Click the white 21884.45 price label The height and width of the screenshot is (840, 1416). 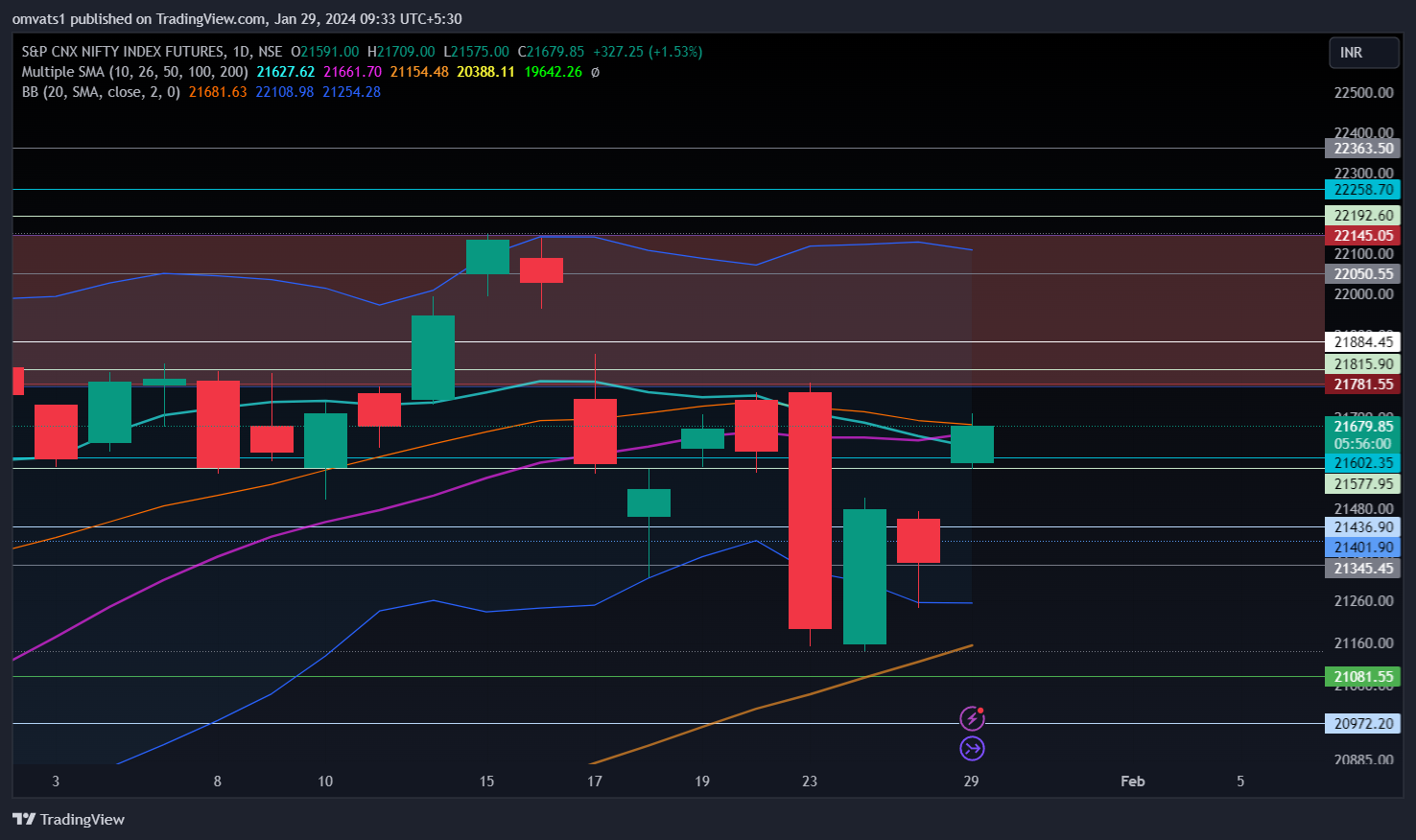coord(1363,342)
